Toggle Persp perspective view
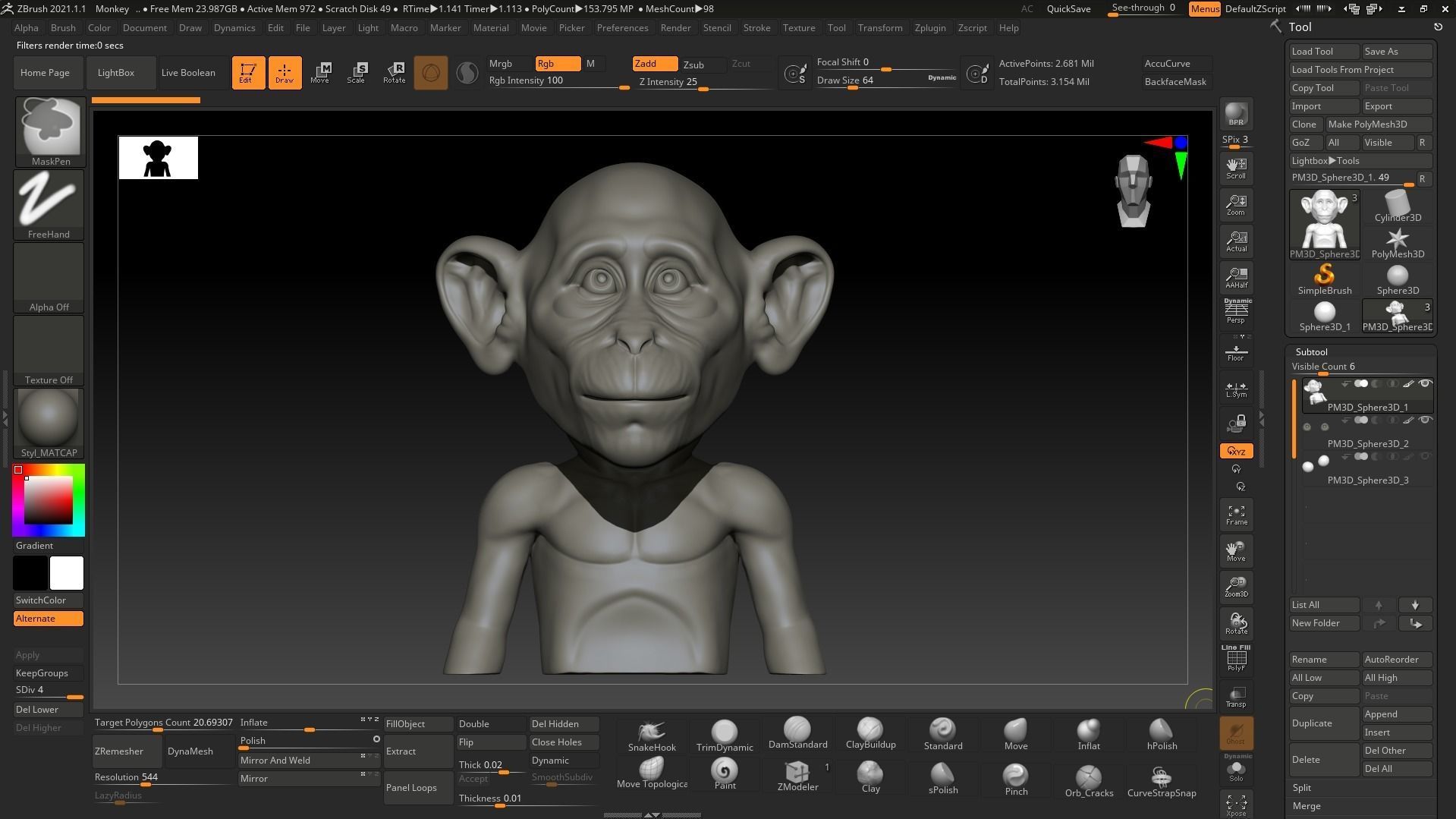1456x819 pixels. point(1236,311)
